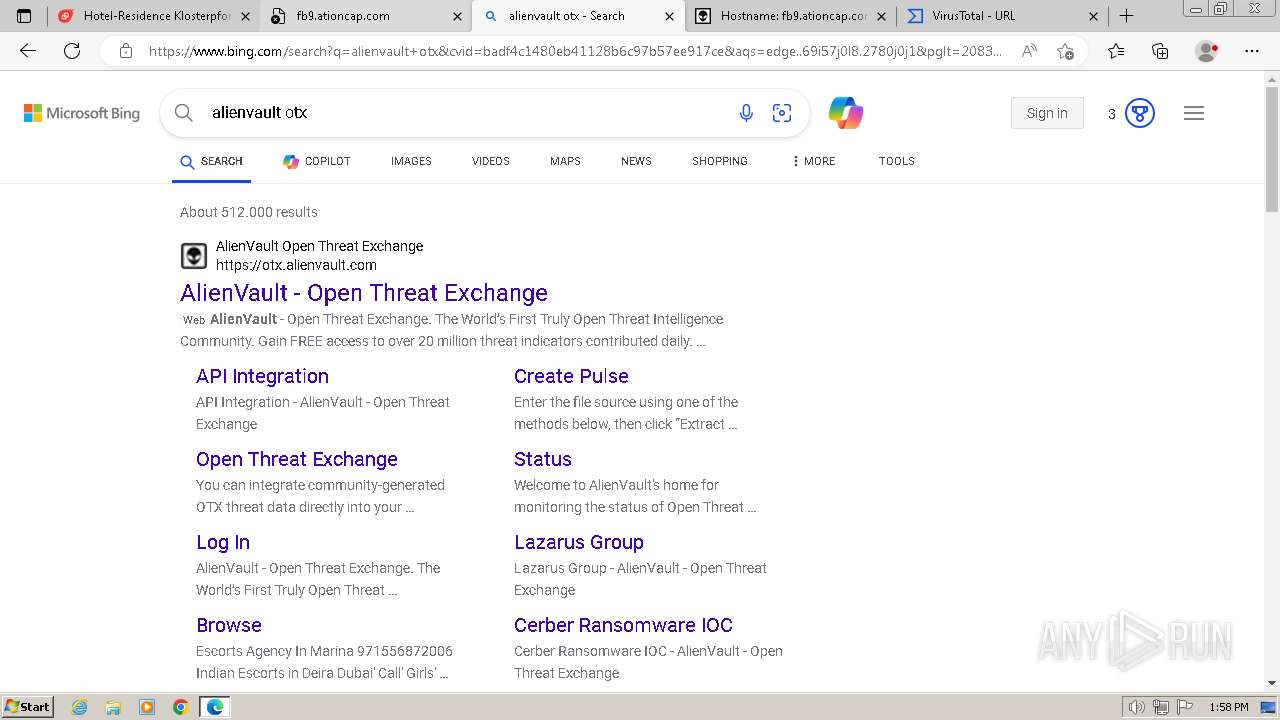This screenshot has height=720, width=1280.
Task: Click the 'About 512.000 results' text
Action: point(249,212)
